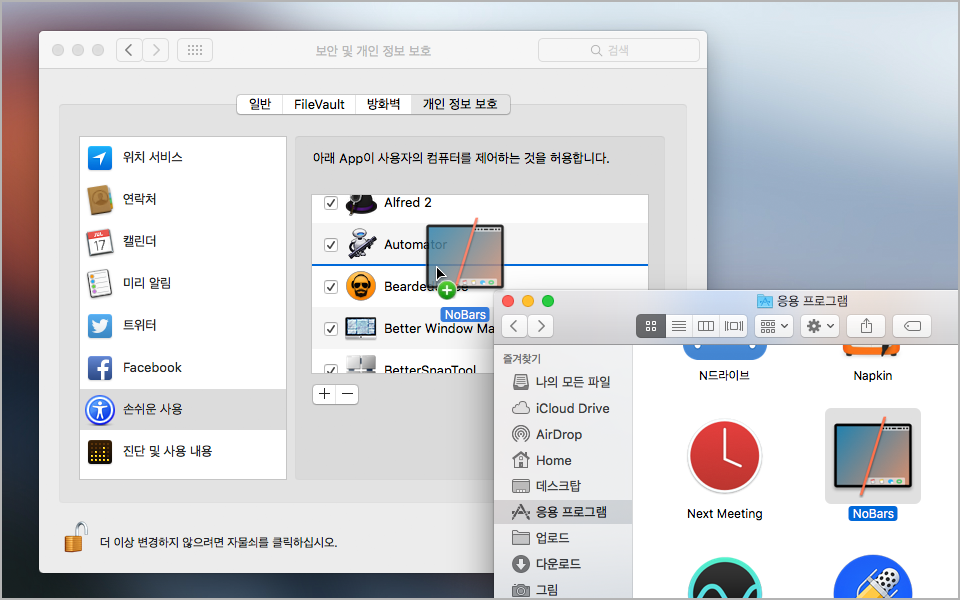This screenshot has height=600, width=960.
Task: Uncheck the Alfred 2 checkbox
Action: [331, 203]
